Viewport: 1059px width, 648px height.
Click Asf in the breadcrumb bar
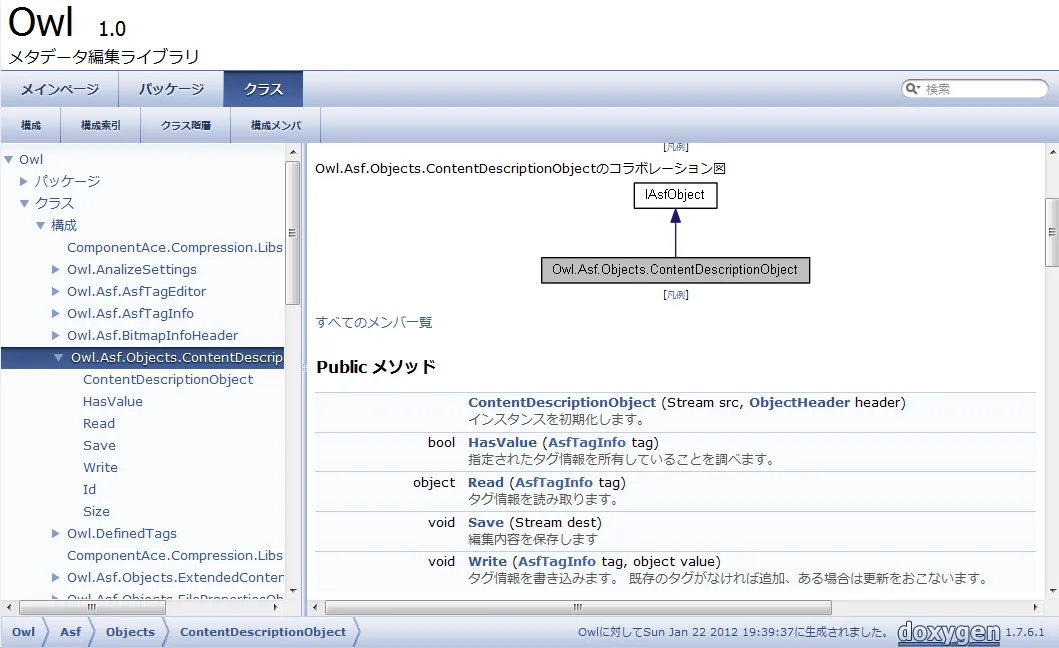(x=70, y=633)
